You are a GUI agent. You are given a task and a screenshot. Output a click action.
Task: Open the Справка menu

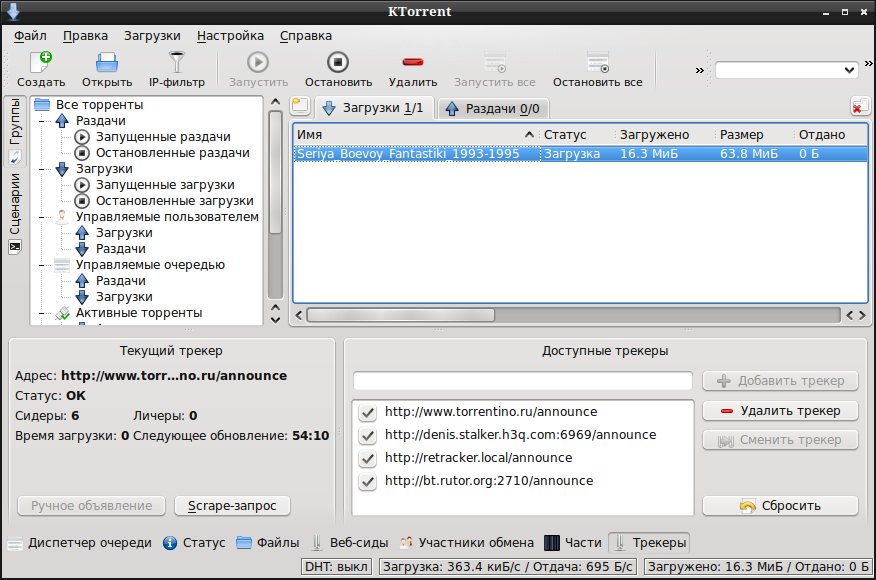306,36
